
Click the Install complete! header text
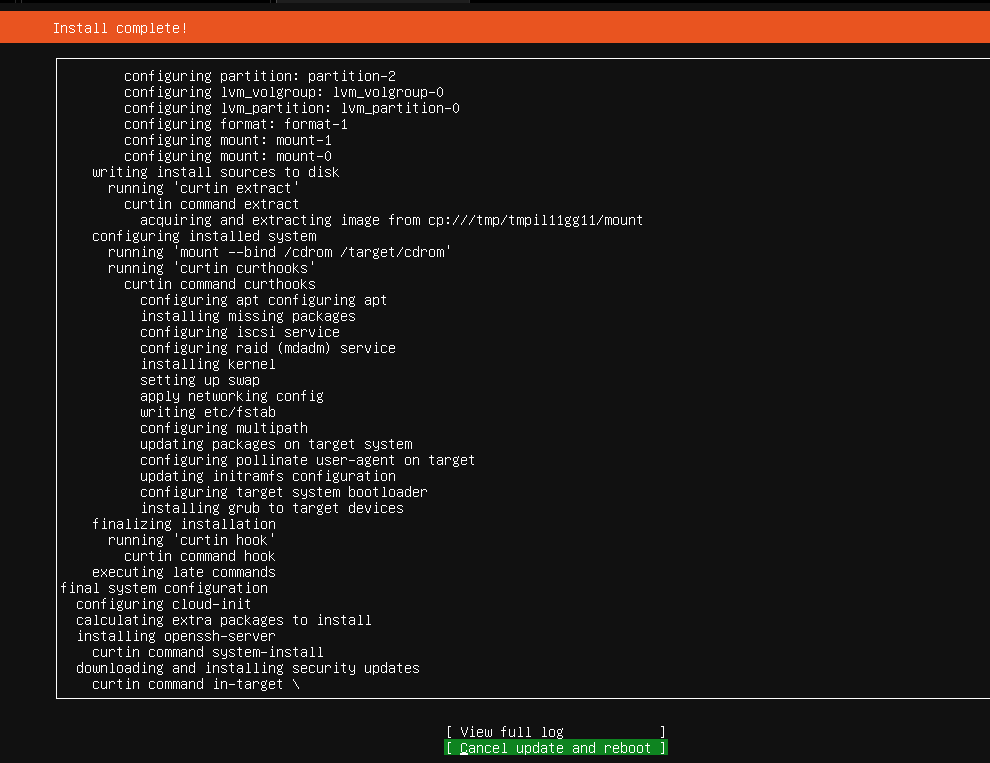120,28
